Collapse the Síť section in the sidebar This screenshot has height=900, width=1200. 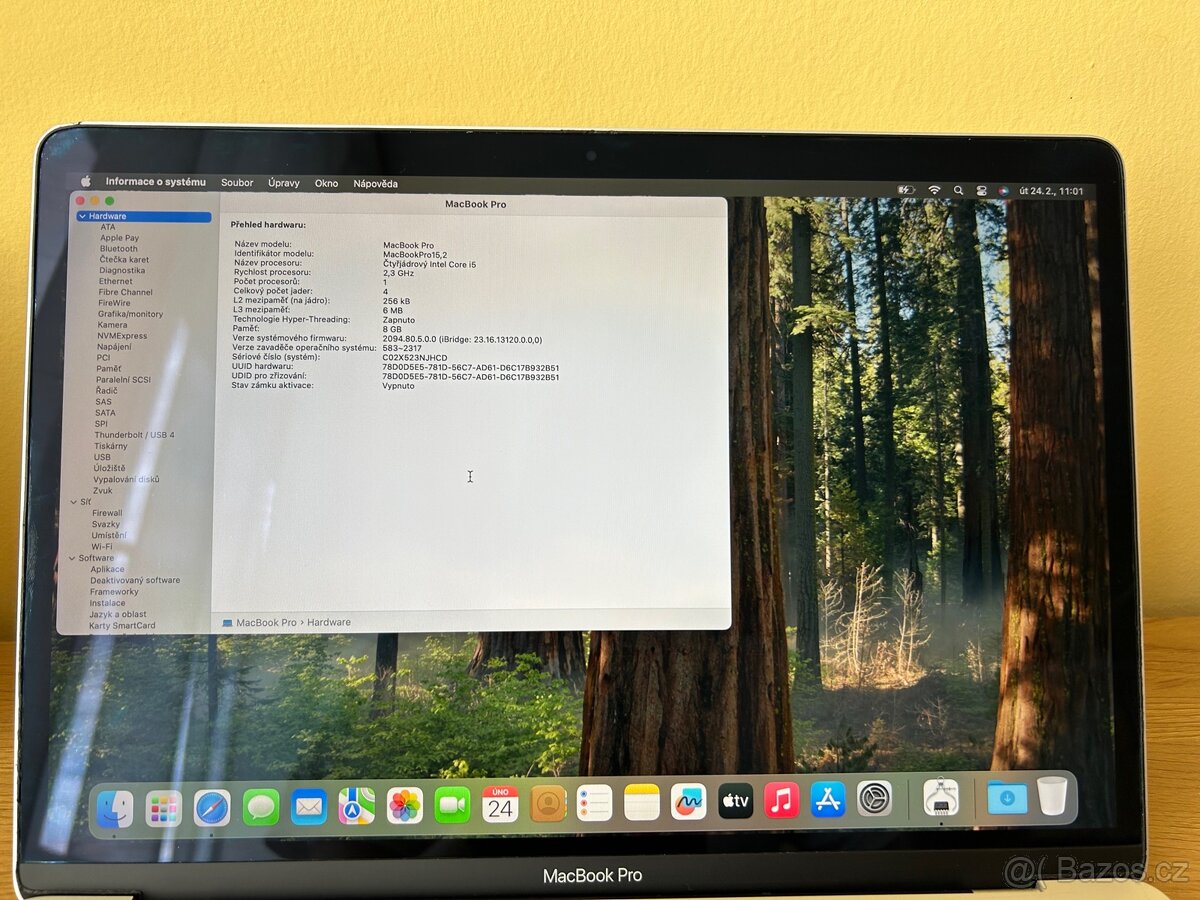74,502
